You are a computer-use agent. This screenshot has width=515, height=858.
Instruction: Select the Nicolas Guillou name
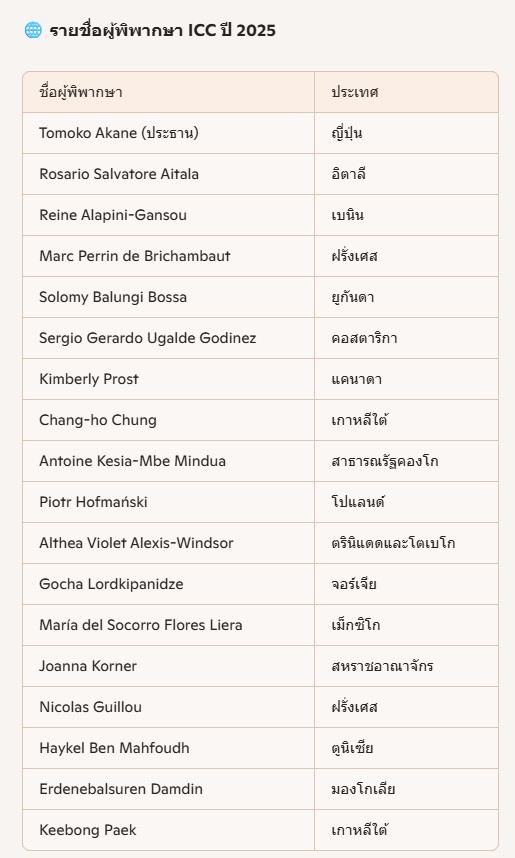[90, 707]
